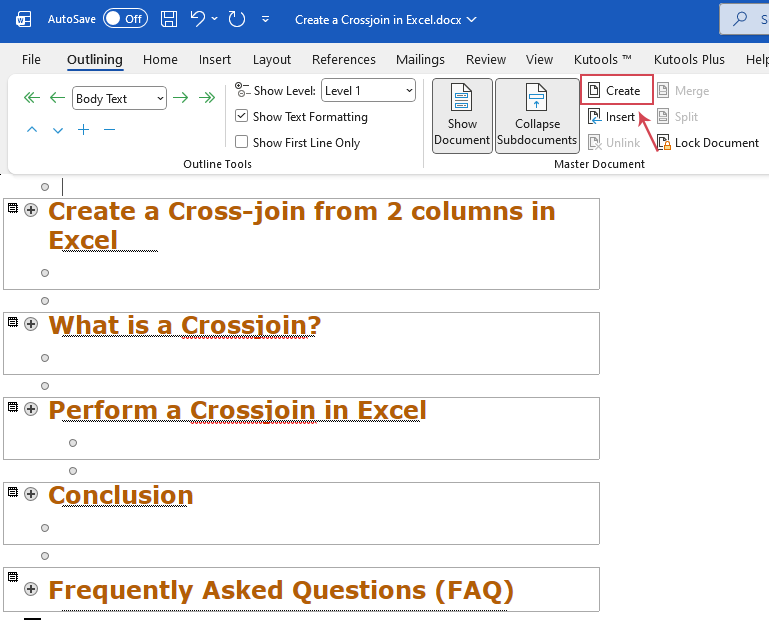Click the Demote to Body Text double arrow
Viewport: 769px width, 634px height.
coord(207,98)
